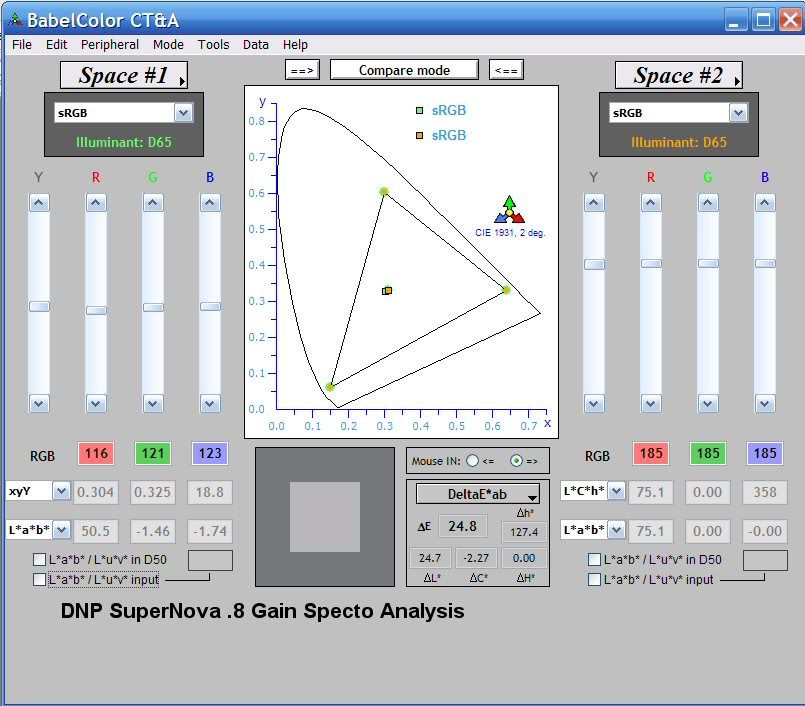The image size is (805, 706).
Task: Click Space #1 blue value field 123
Action: pyautogui.click(x=210, y=453)
